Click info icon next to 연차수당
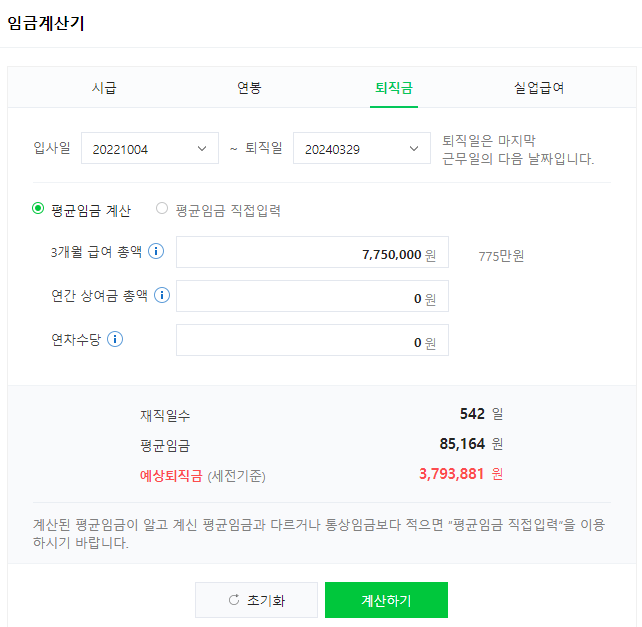This screenshot has height=627, width=642. pyautogui.click(x=115, y=339)
